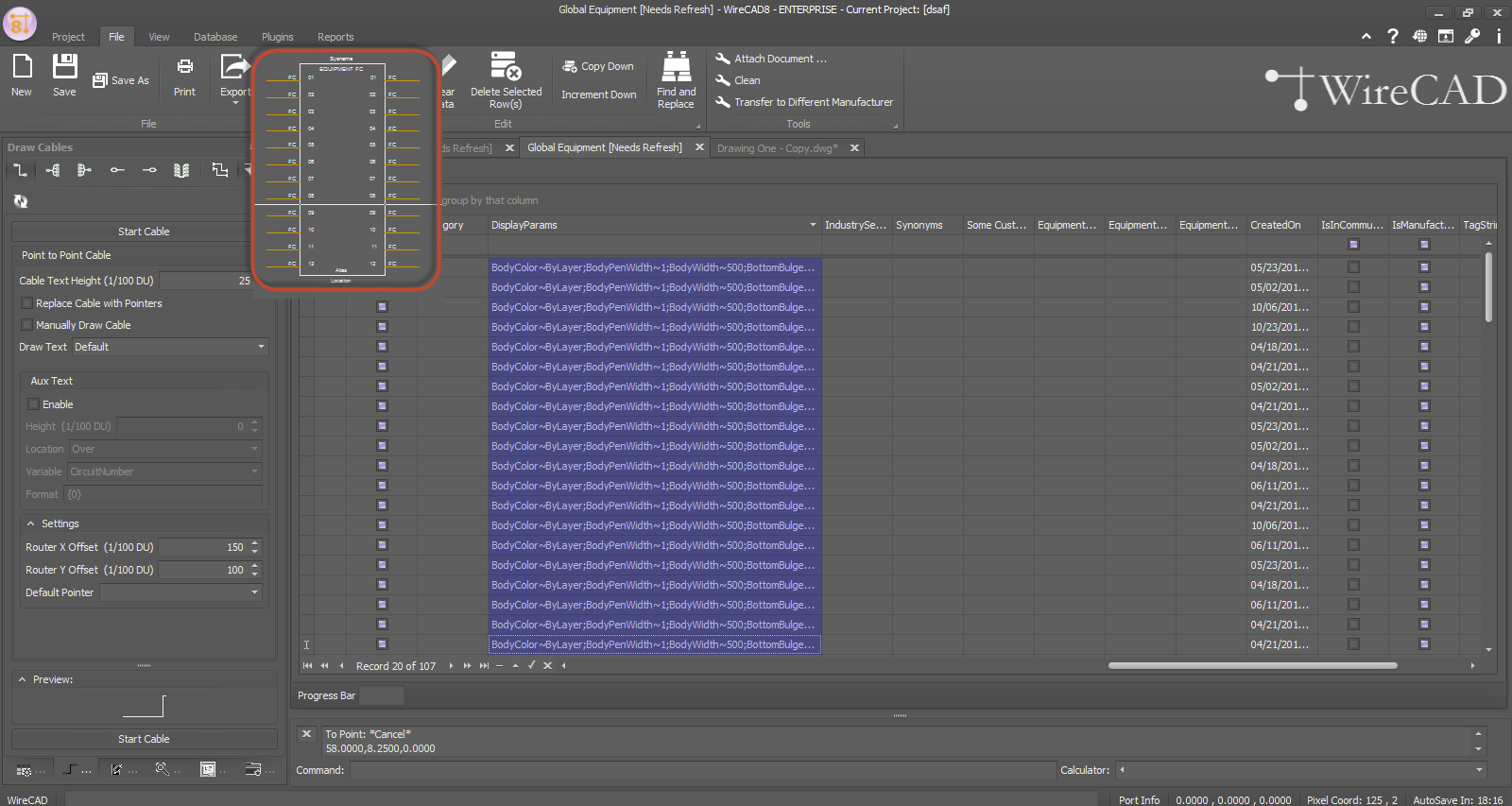The height and width of the screenshot is (806, 1512).
Task: Click the info icon at top right
Action: coord(1499,36)
